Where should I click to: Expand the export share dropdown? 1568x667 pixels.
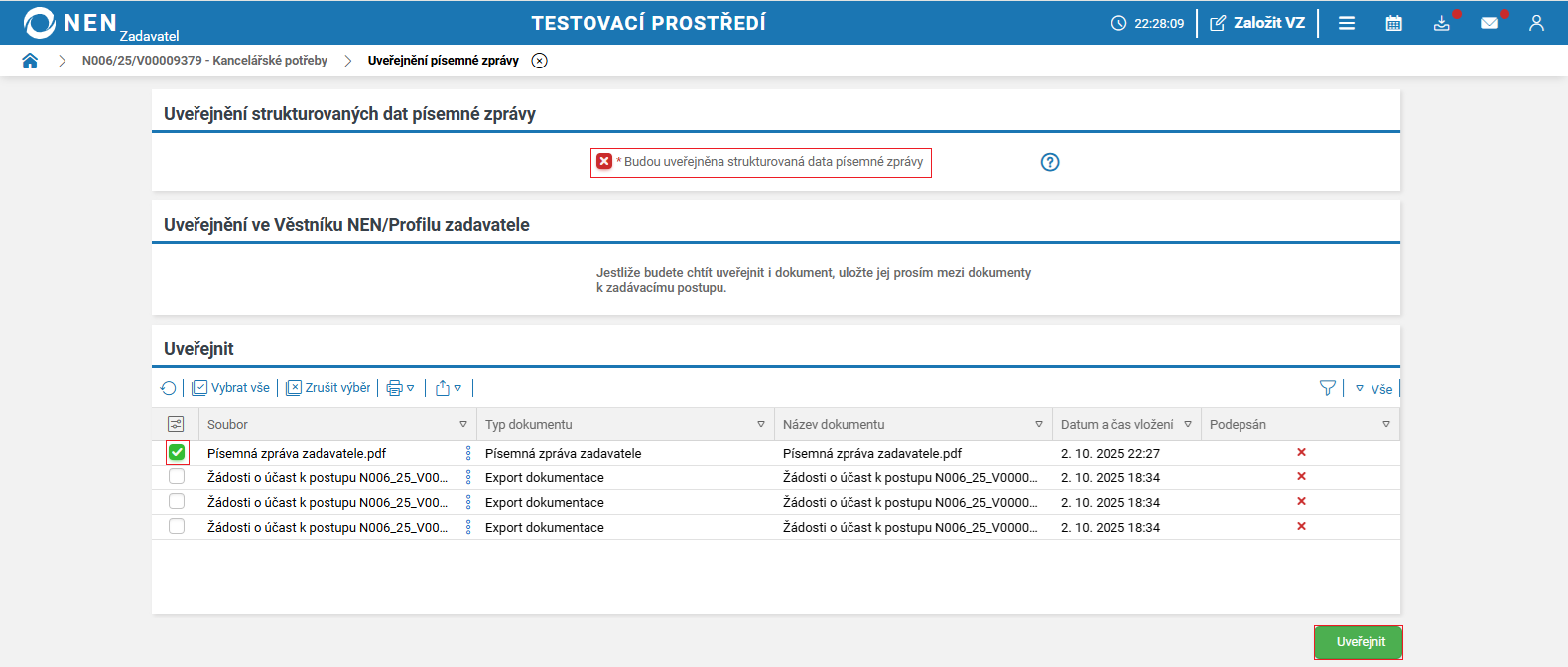point(449,388)
